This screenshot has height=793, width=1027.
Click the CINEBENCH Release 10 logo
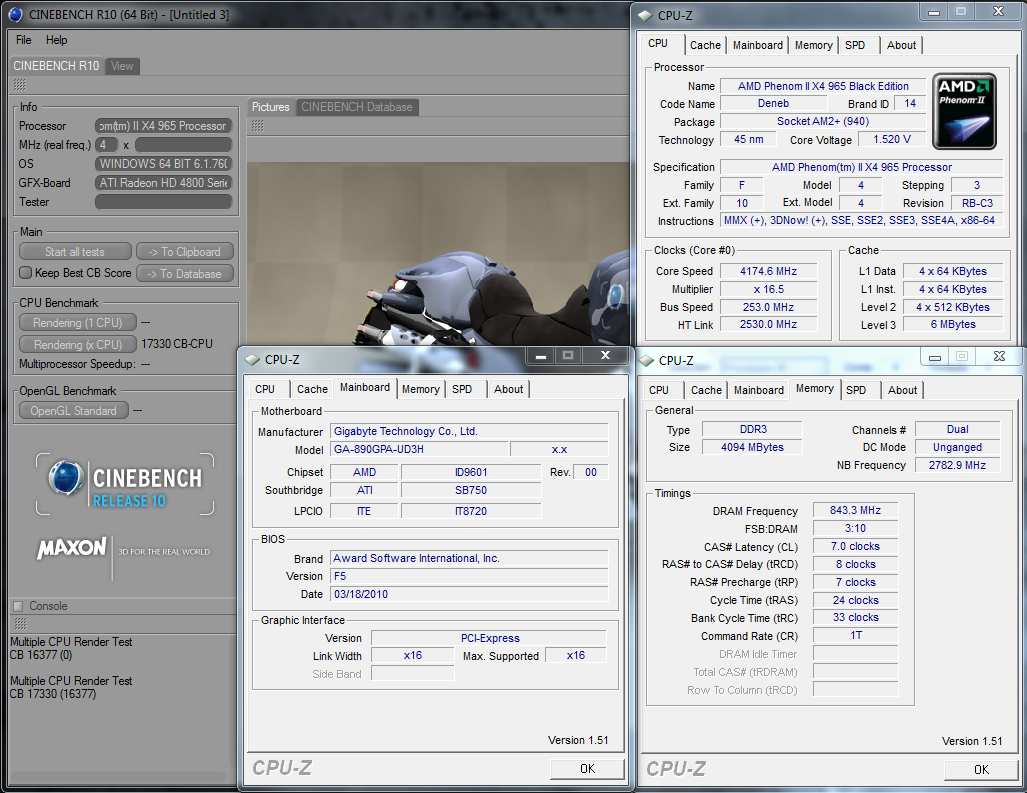coord(124,484)
